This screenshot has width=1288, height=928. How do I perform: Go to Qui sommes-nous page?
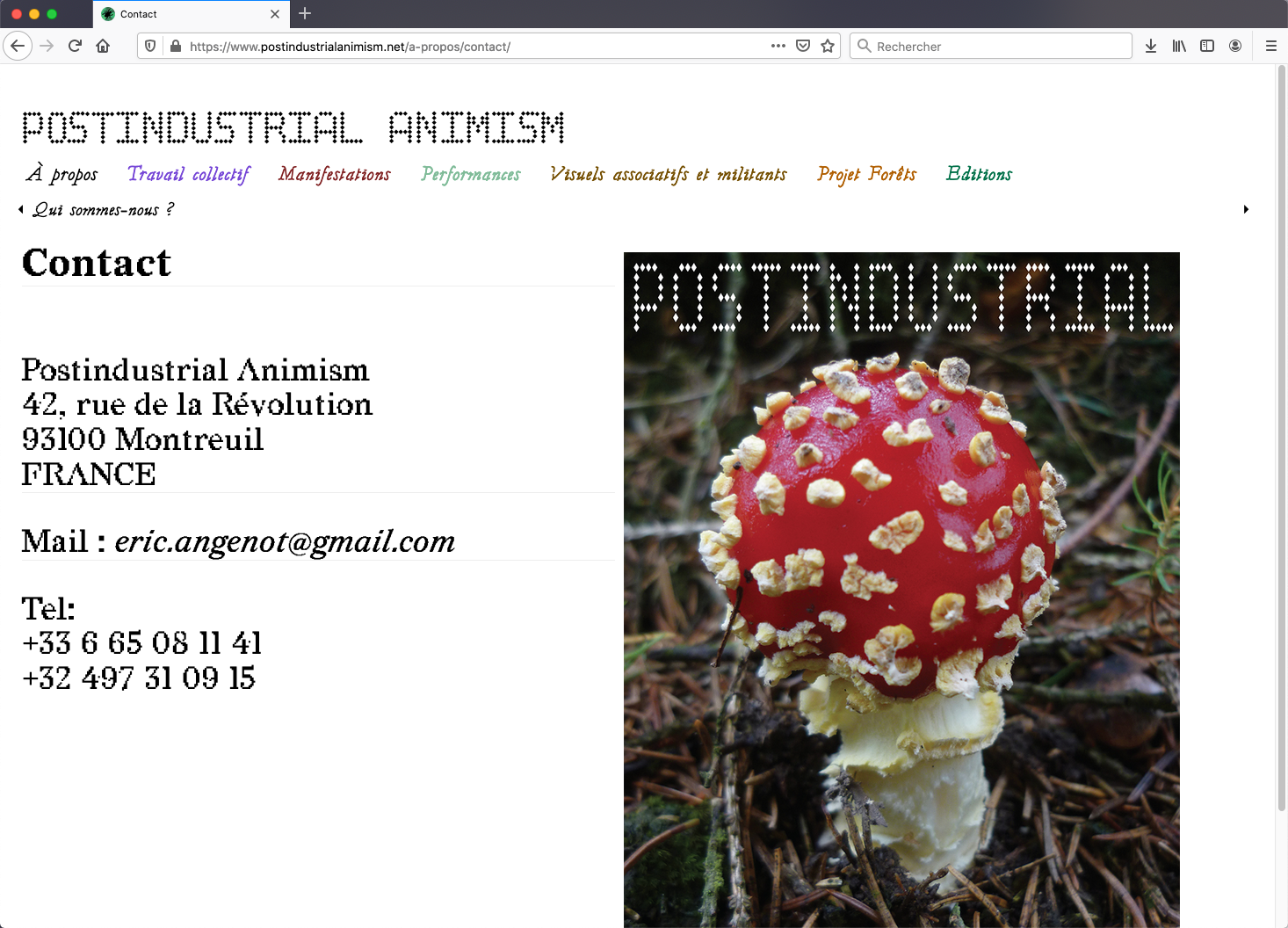coord(104,209)
